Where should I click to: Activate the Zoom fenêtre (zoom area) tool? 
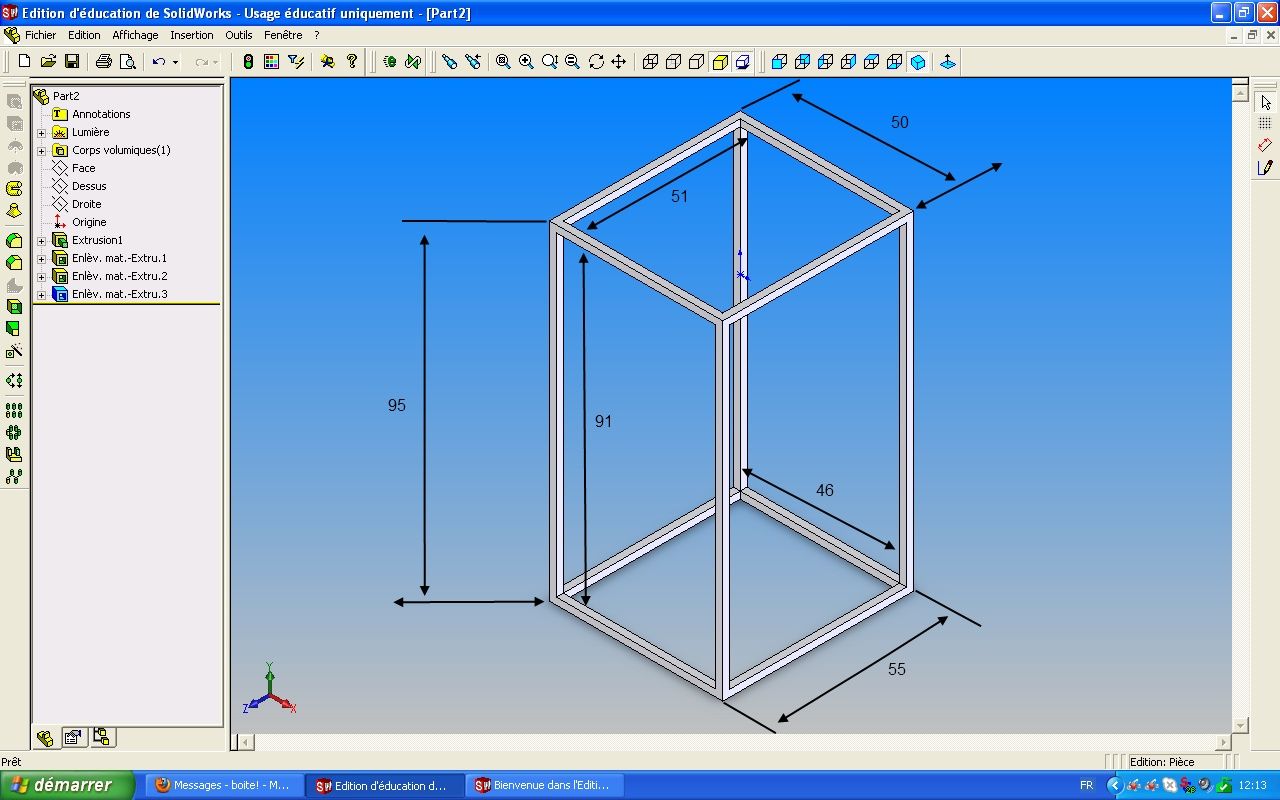coord(524,61)
